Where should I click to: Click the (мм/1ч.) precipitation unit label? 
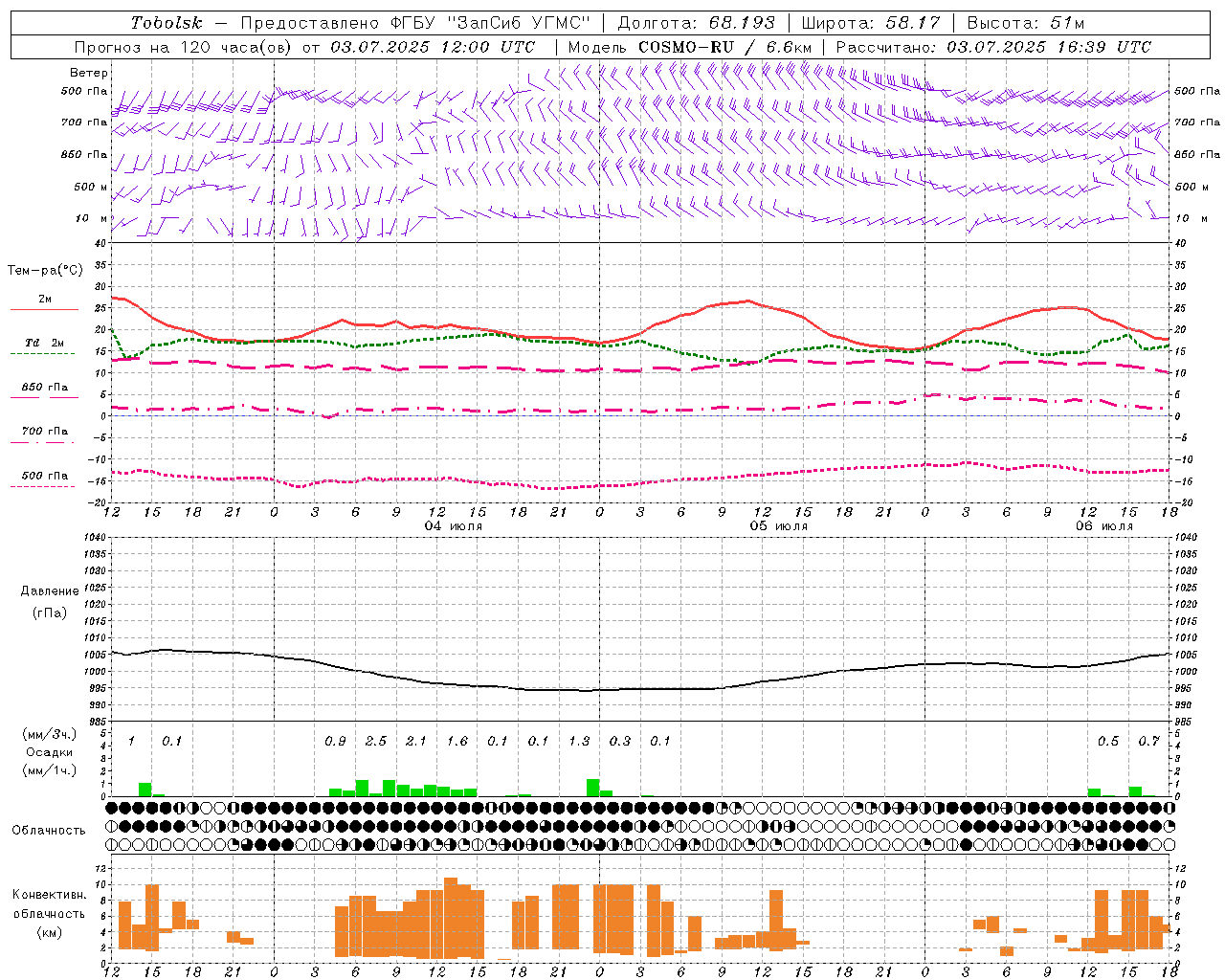pyautogui.click(x=50, y=770)
